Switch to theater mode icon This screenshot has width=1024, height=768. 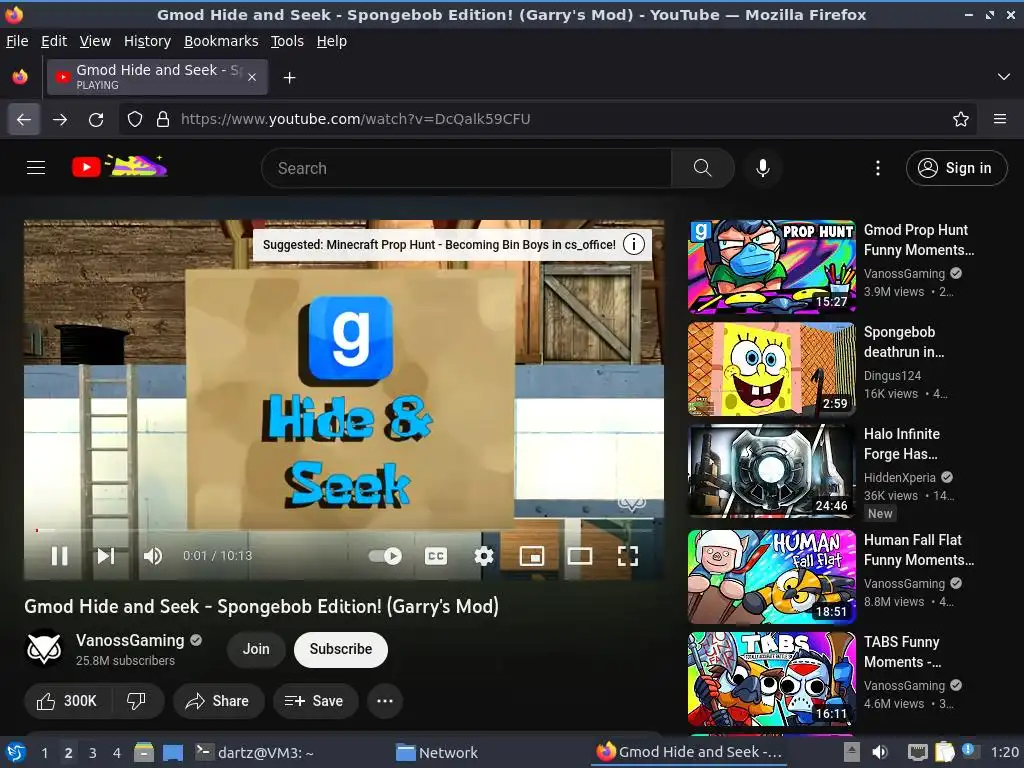580,556
